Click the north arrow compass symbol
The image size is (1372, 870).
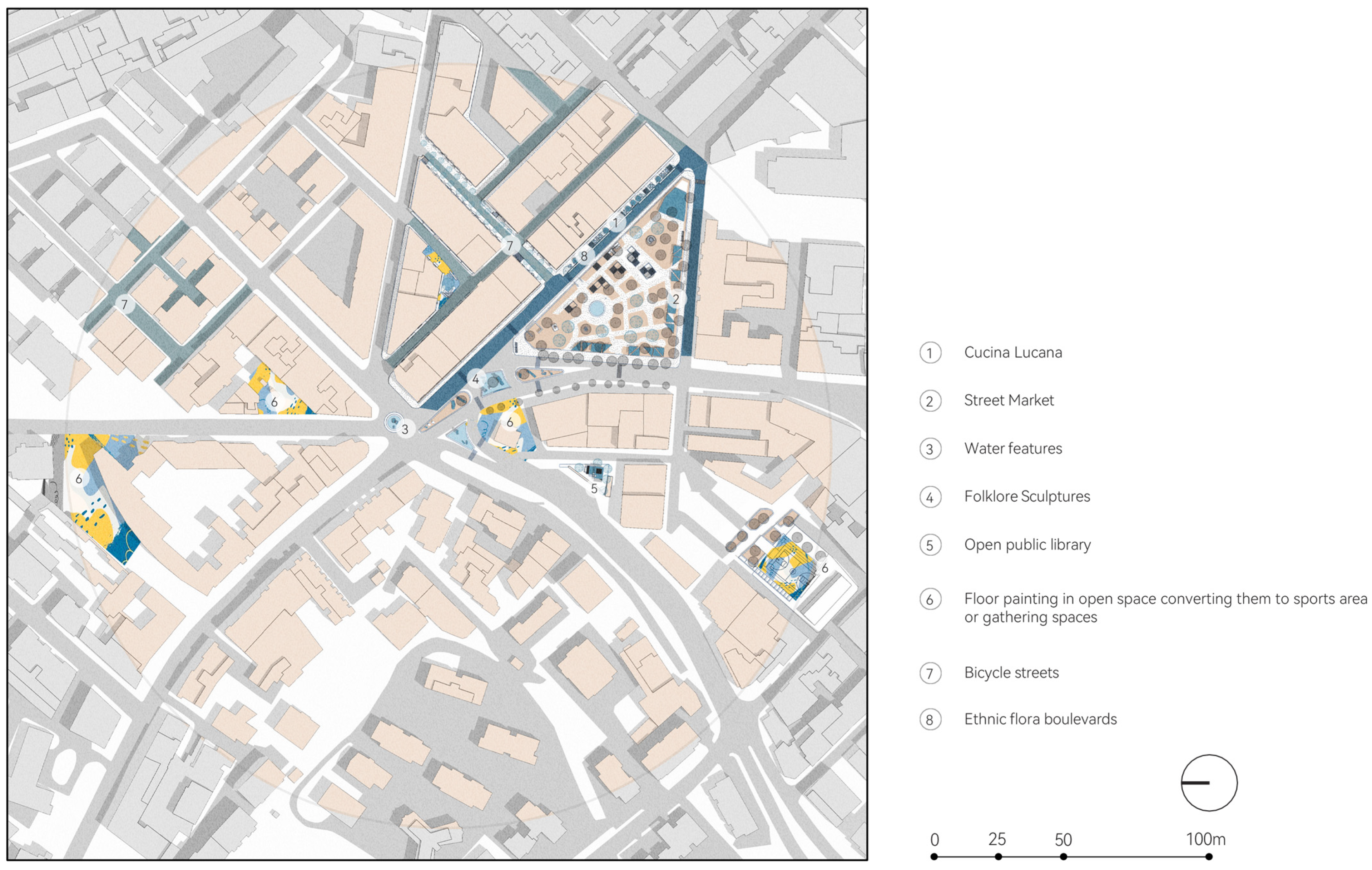(x=1208, y=782)
